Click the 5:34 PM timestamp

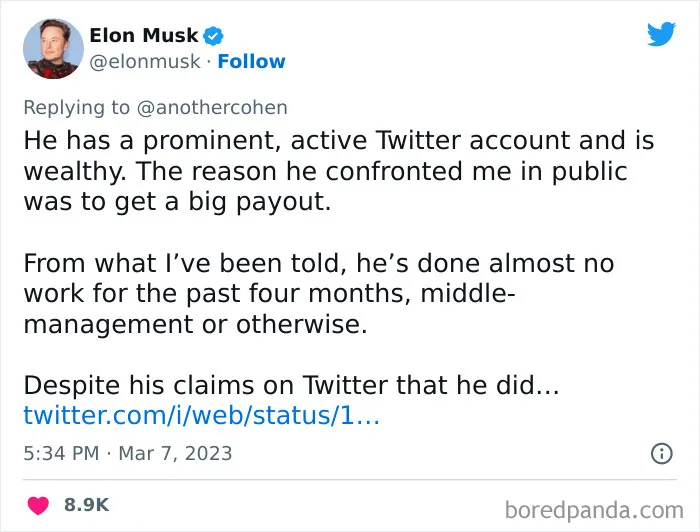point(61,453)
